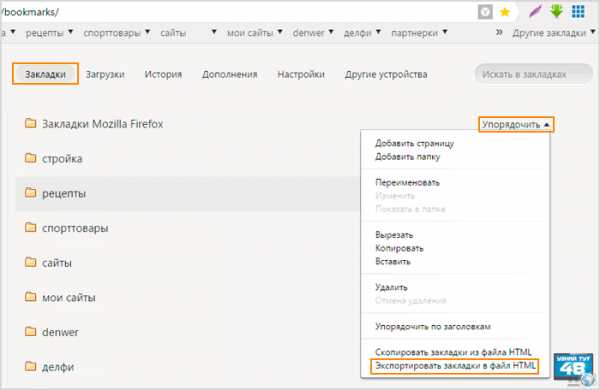This screenshot has height=390, width=600.
Task: Open Другие закладки dropdown
Action: click(x=554, y=33)
